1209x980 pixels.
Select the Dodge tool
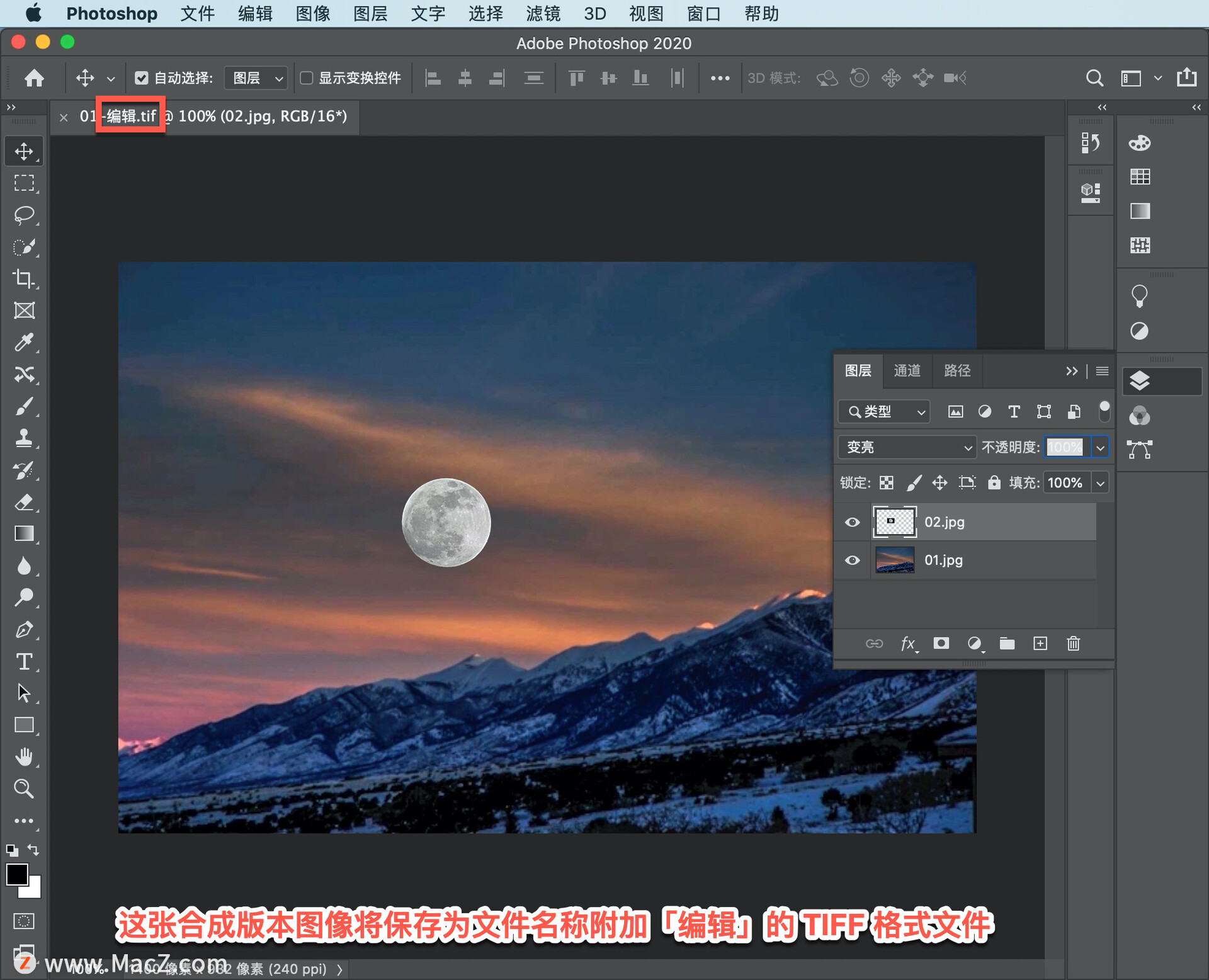(24, 597)
